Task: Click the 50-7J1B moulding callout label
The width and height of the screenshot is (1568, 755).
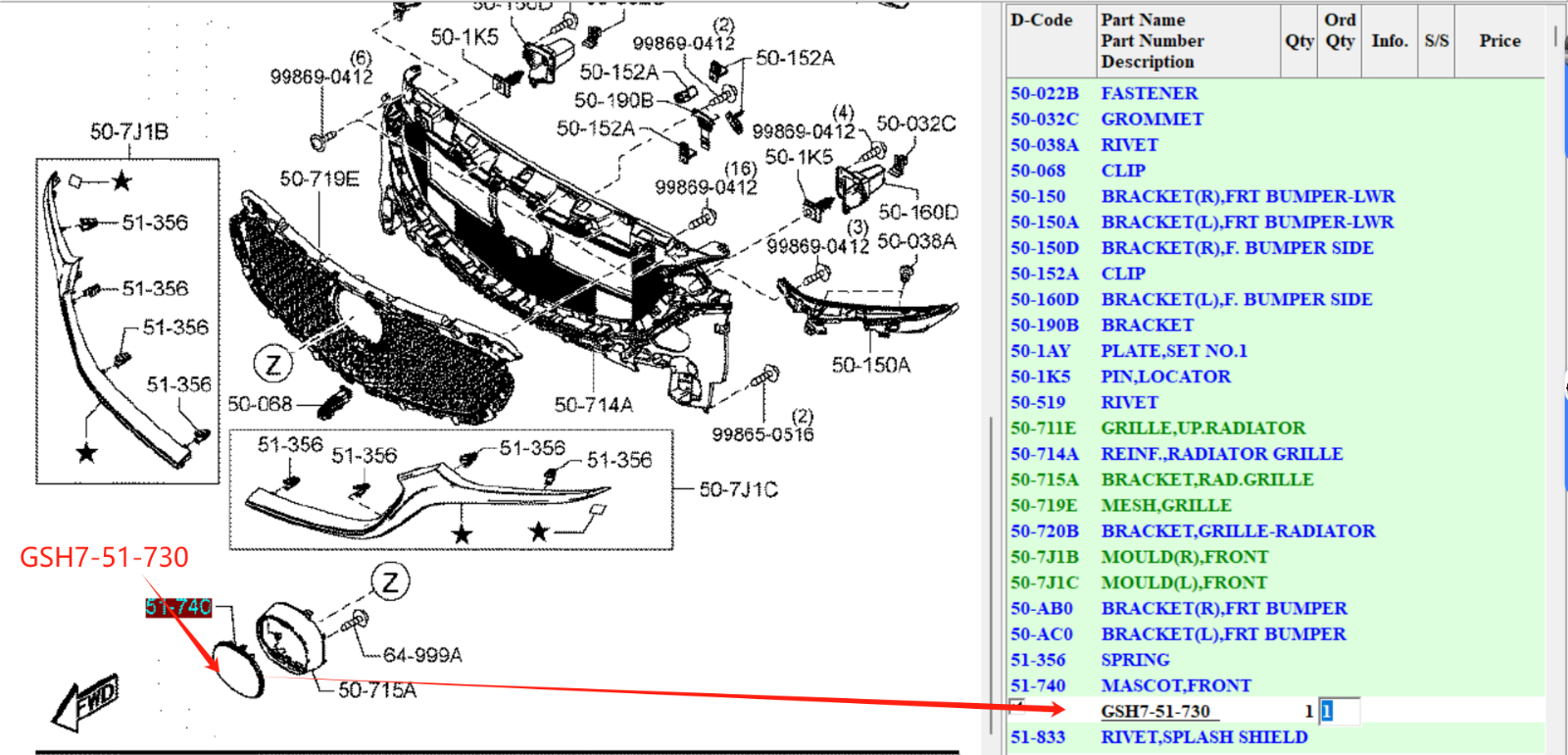Action: pyautogui.click(x=128, y=131)
